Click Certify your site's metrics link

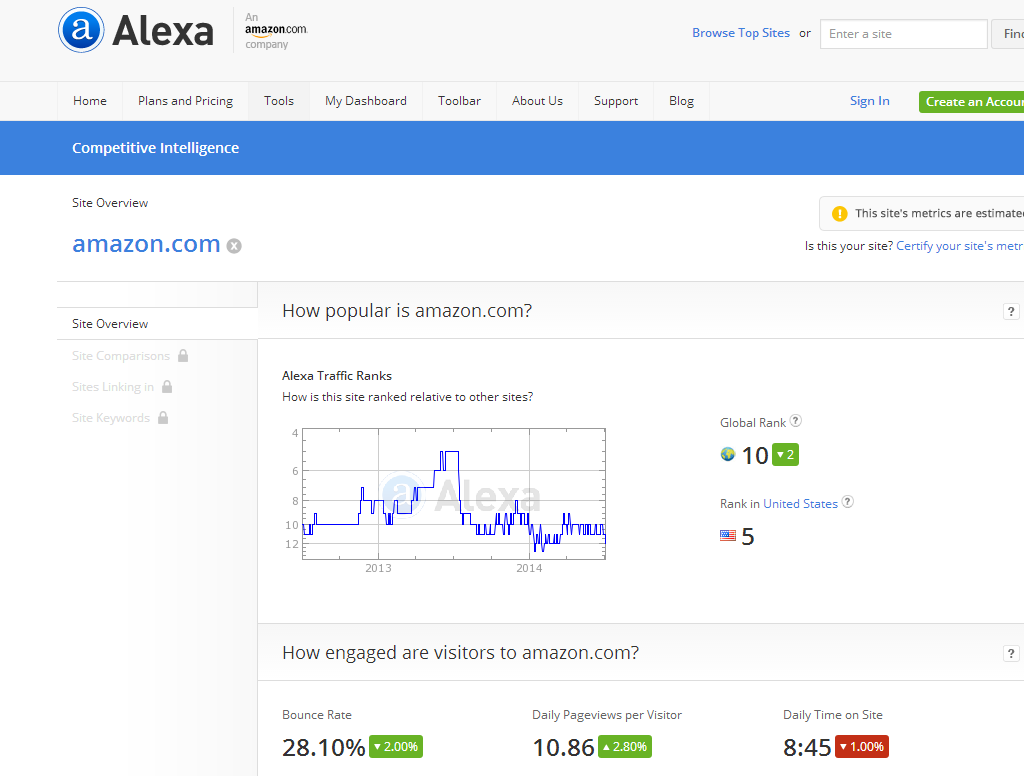[959, 246]
